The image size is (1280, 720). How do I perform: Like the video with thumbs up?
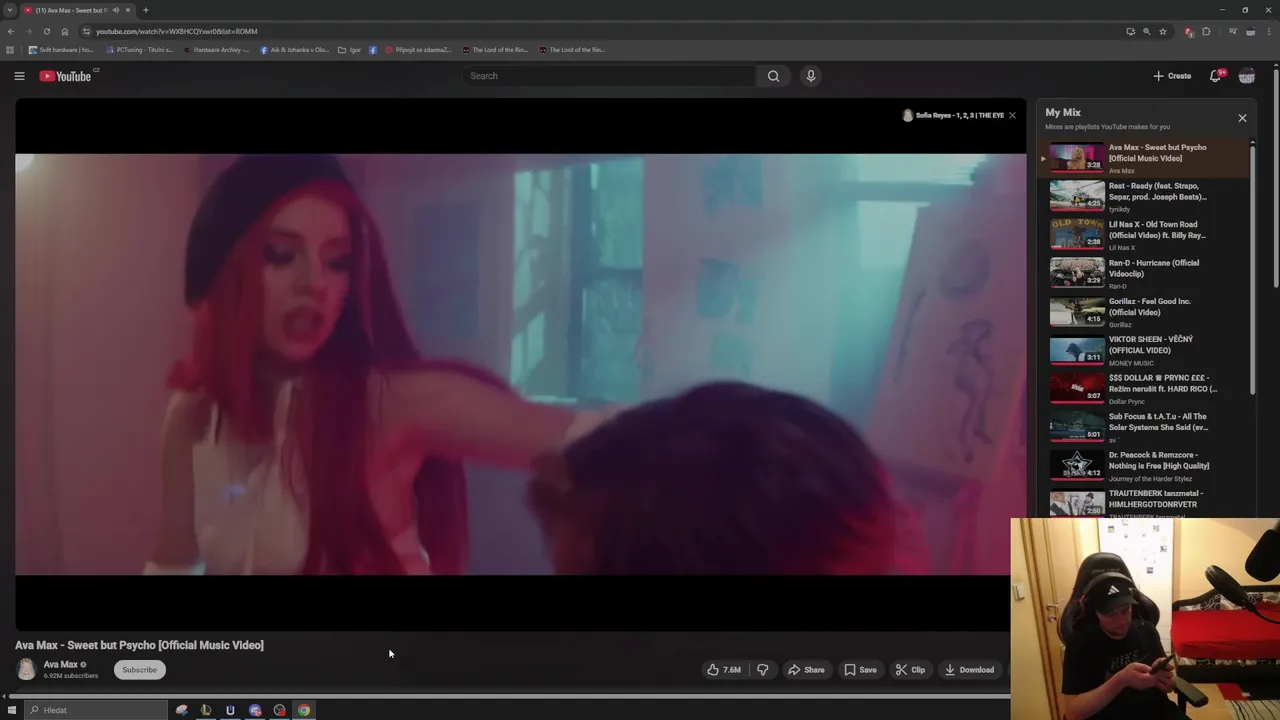click(724, 670)
